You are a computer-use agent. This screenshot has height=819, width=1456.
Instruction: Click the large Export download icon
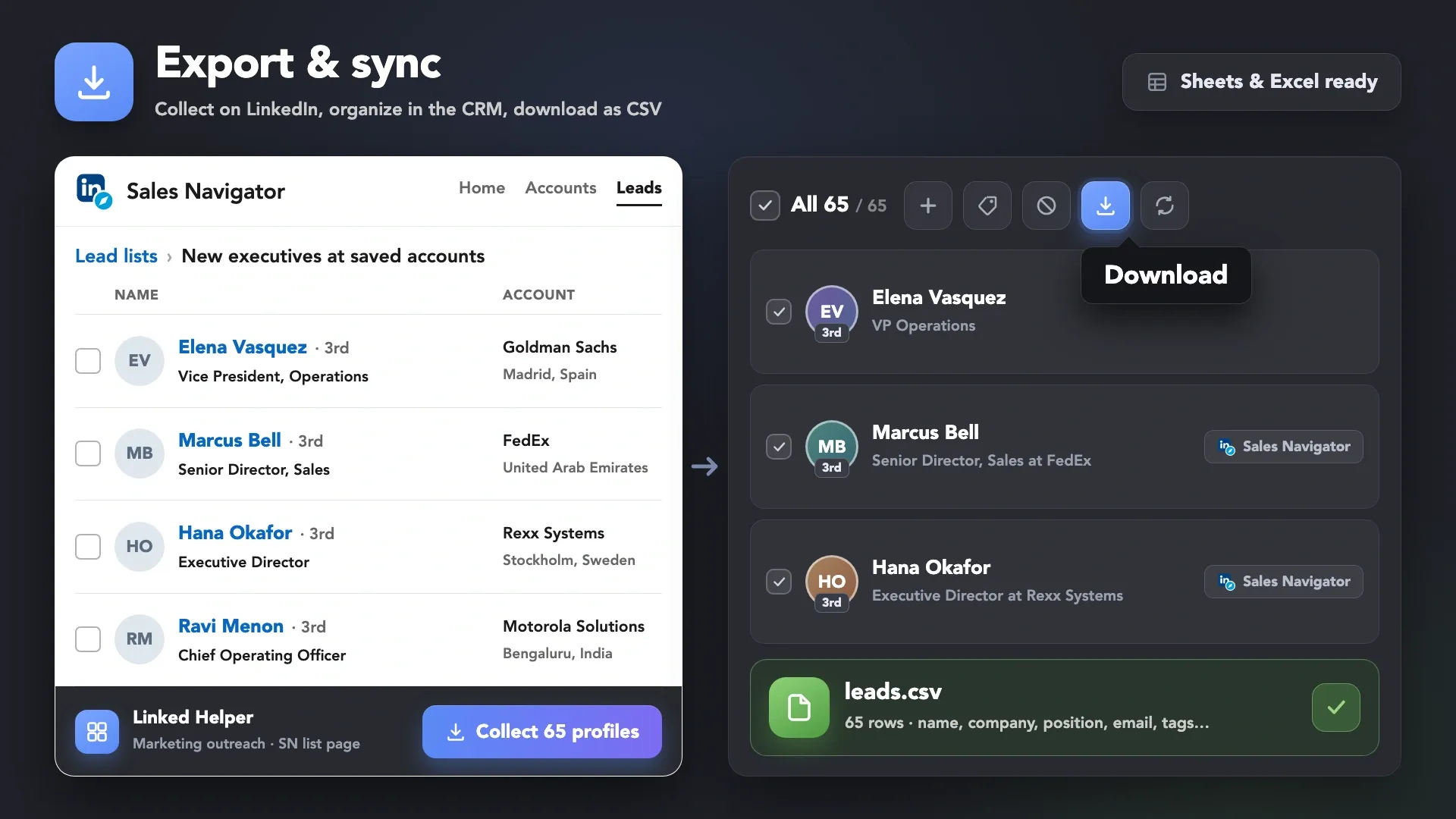94,82
